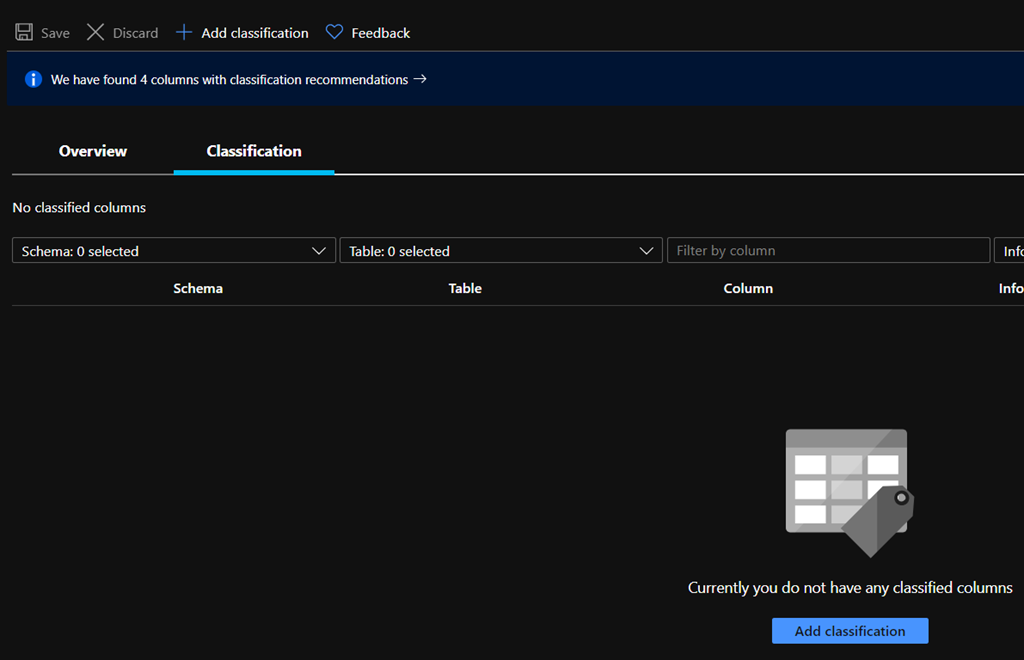Sort by the Schema column header
The height and width of the screenshot is (660, 1024).
tap(198, 288)
